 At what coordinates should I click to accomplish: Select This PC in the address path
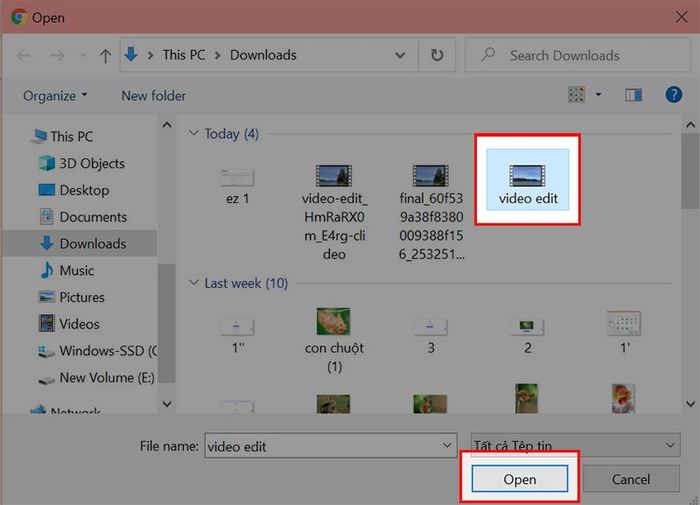pos(183,55)
